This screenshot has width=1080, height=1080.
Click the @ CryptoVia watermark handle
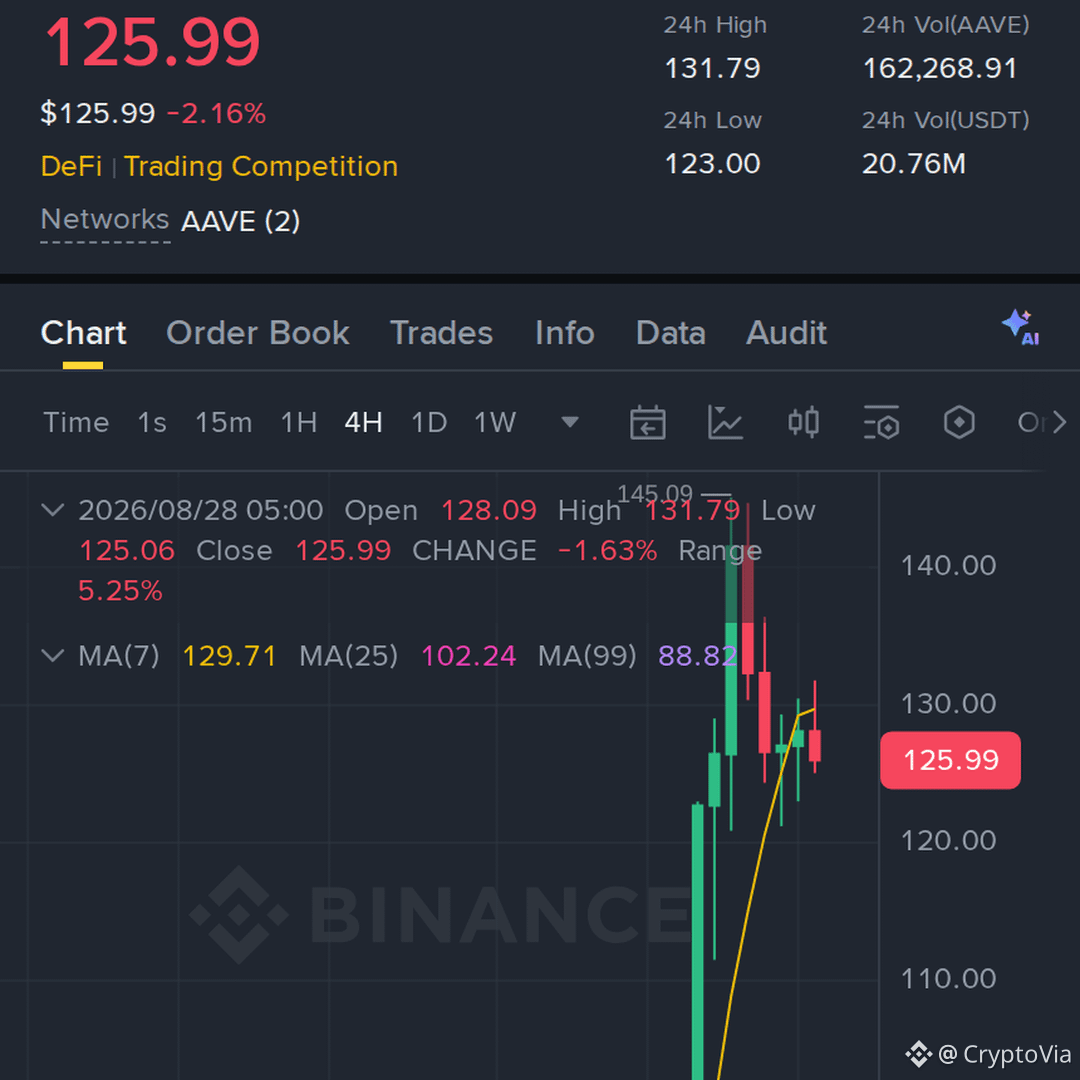(1004, 1054)
